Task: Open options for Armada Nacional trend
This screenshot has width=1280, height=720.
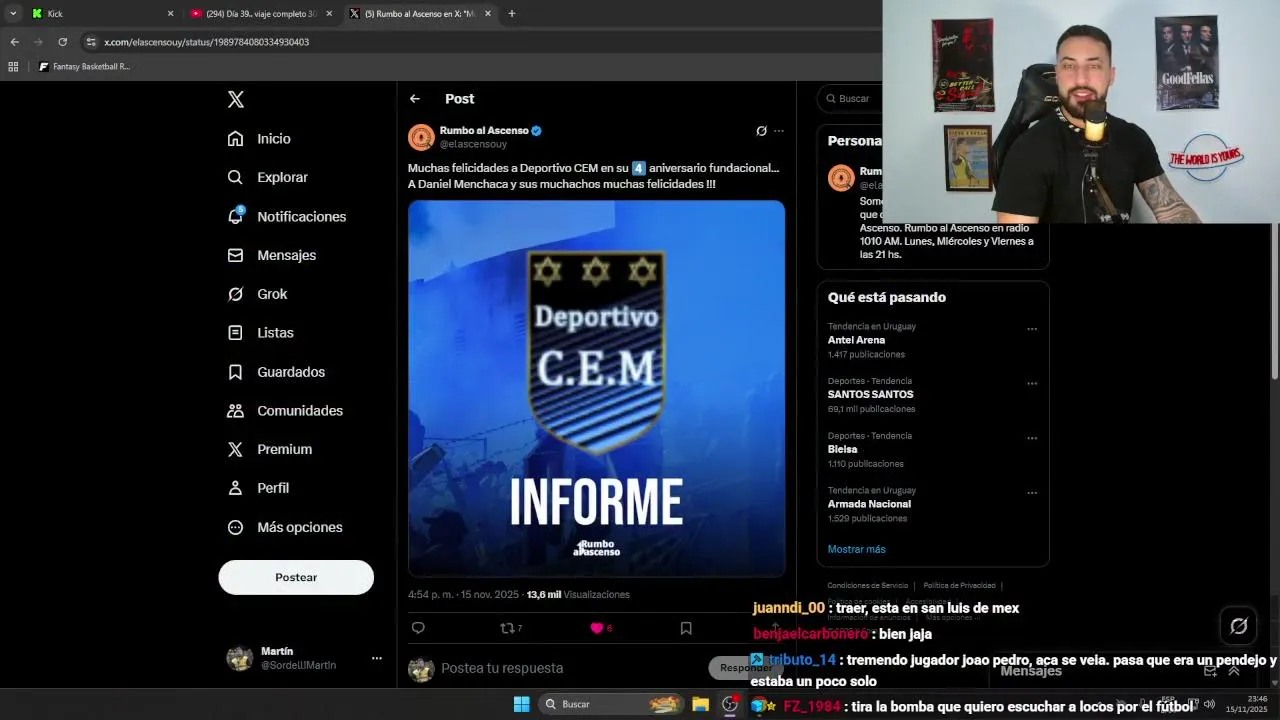Action: [1032, 493]
